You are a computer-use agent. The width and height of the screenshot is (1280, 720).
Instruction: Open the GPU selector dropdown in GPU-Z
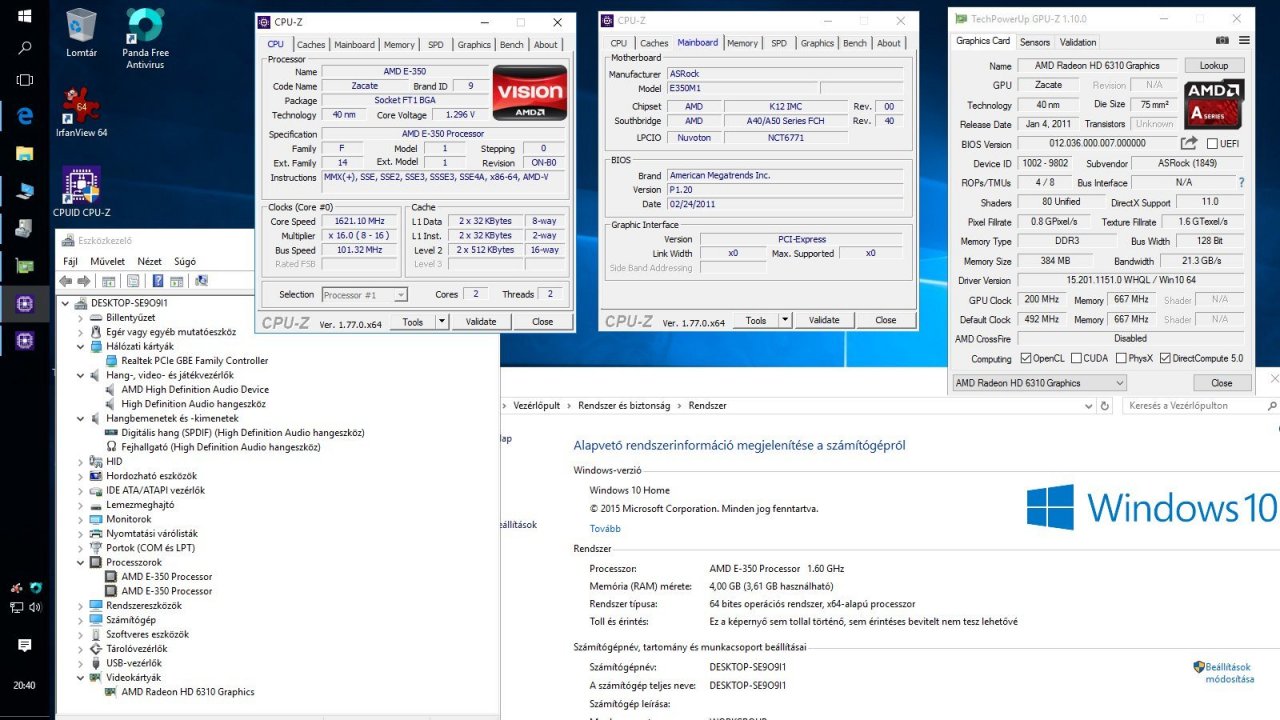click(1039, 383)
